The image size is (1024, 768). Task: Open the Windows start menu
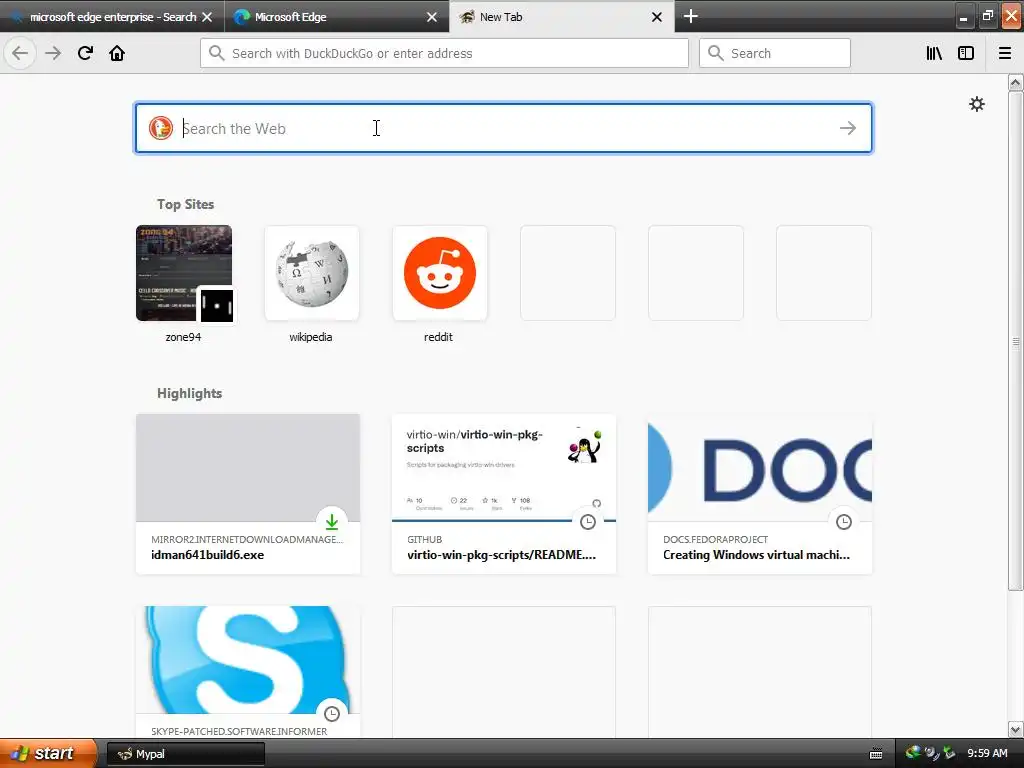coord(47,754)
